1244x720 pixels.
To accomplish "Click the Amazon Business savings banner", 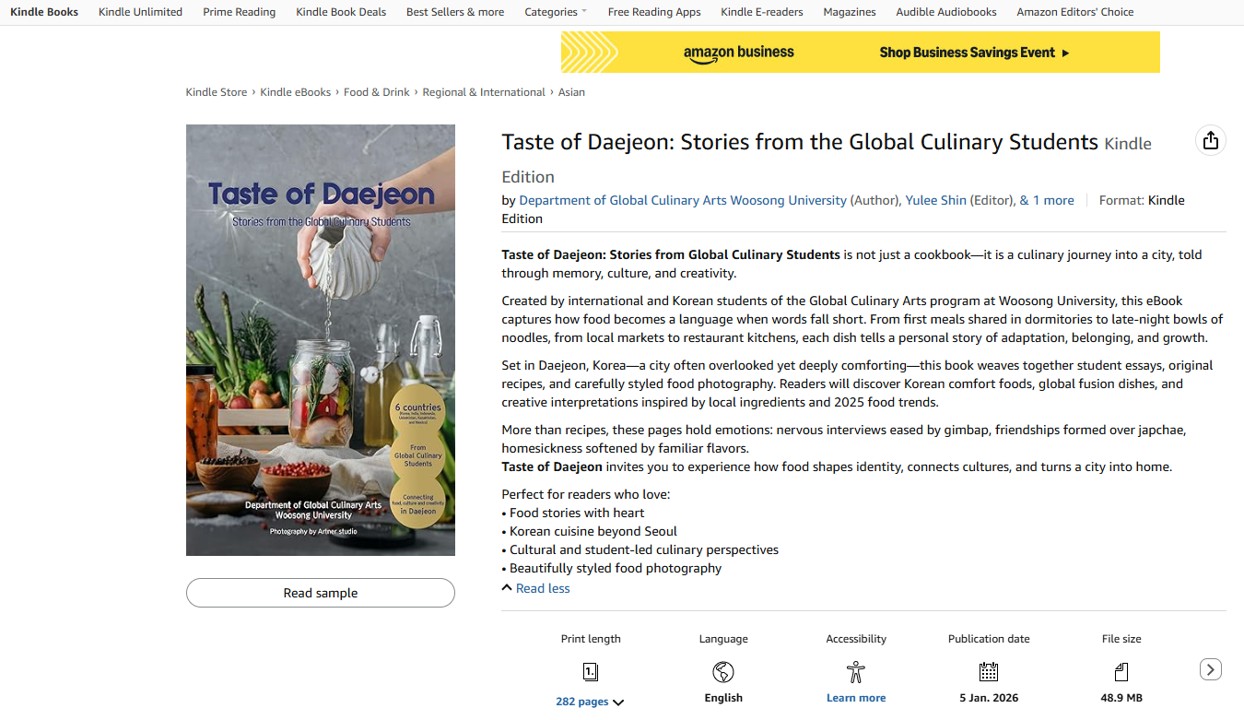I will pos(860,52).
